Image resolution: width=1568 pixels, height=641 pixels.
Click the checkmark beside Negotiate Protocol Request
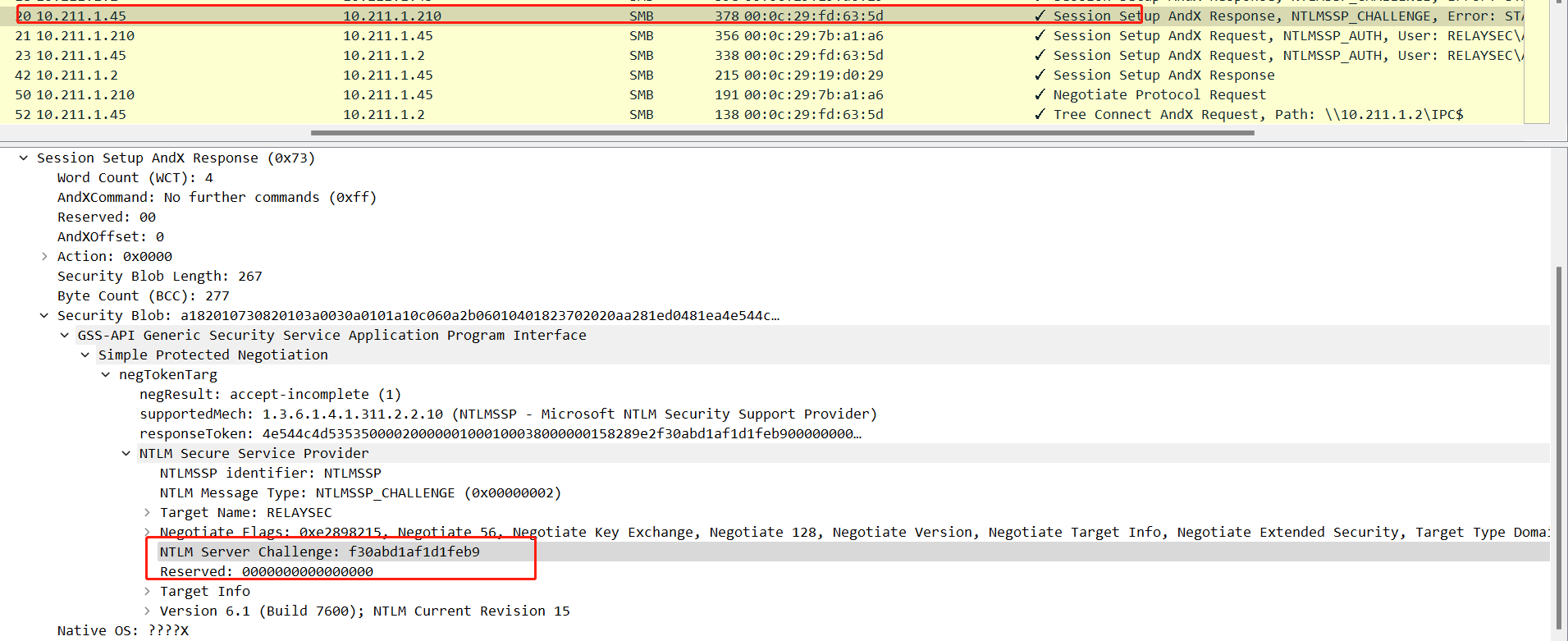(x=1040, y=95)
